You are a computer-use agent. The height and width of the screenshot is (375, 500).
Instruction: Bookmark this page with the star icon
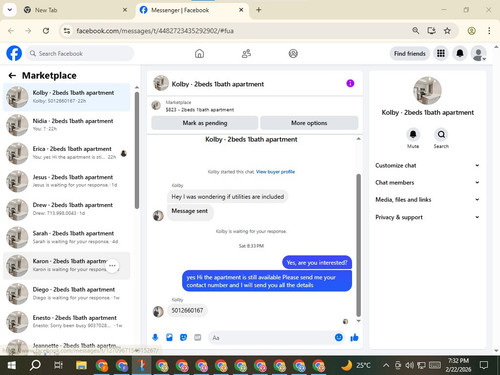[x=447, y=31]
